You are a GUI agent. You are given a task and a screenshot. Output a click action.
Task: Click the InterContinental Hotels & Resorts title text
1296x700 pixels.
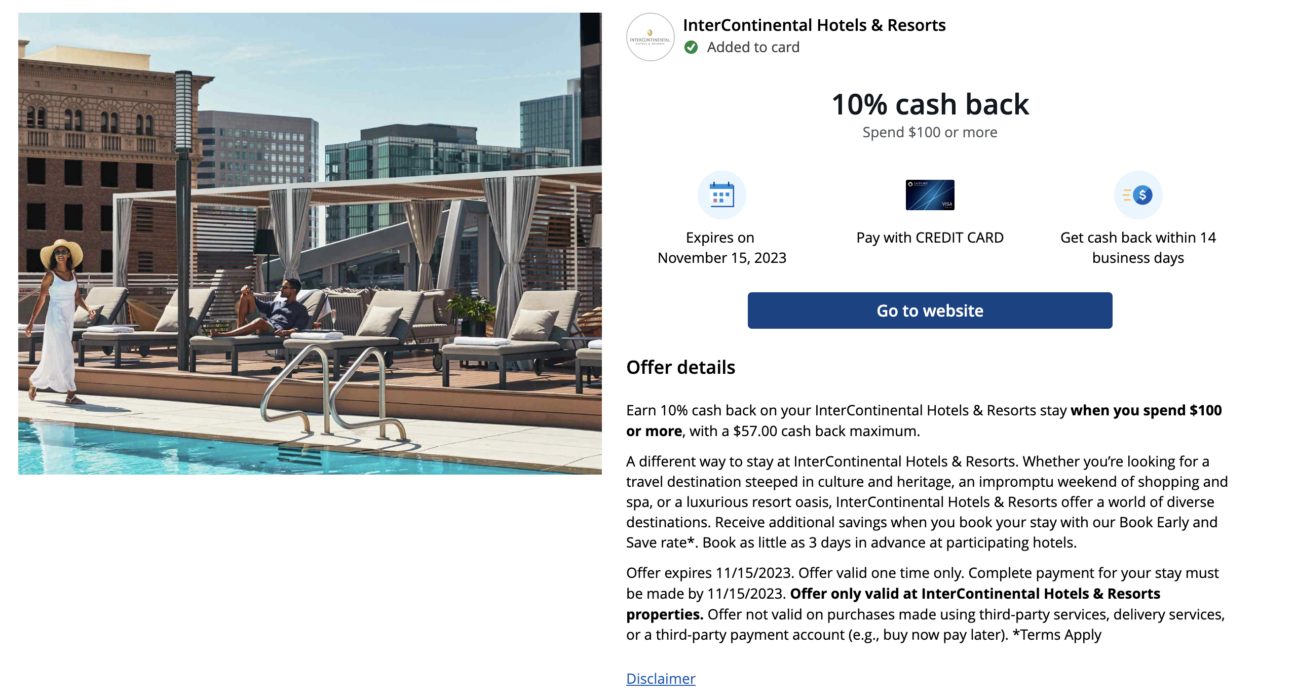815,24
